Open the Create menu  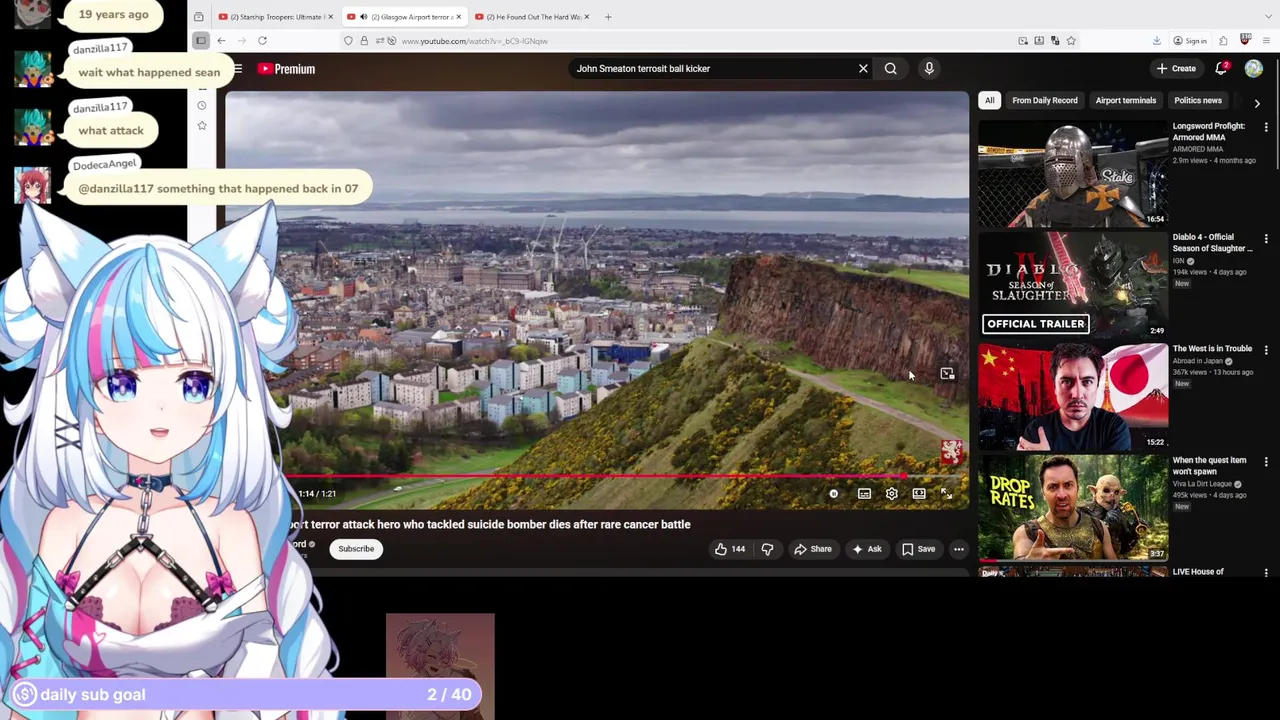click(x=1176, y=69)
